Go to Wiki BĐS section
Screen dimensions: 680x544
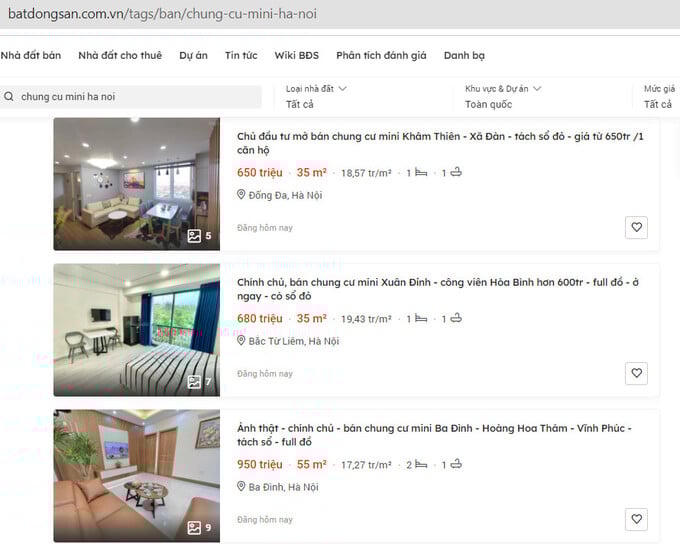coord(297,56)
